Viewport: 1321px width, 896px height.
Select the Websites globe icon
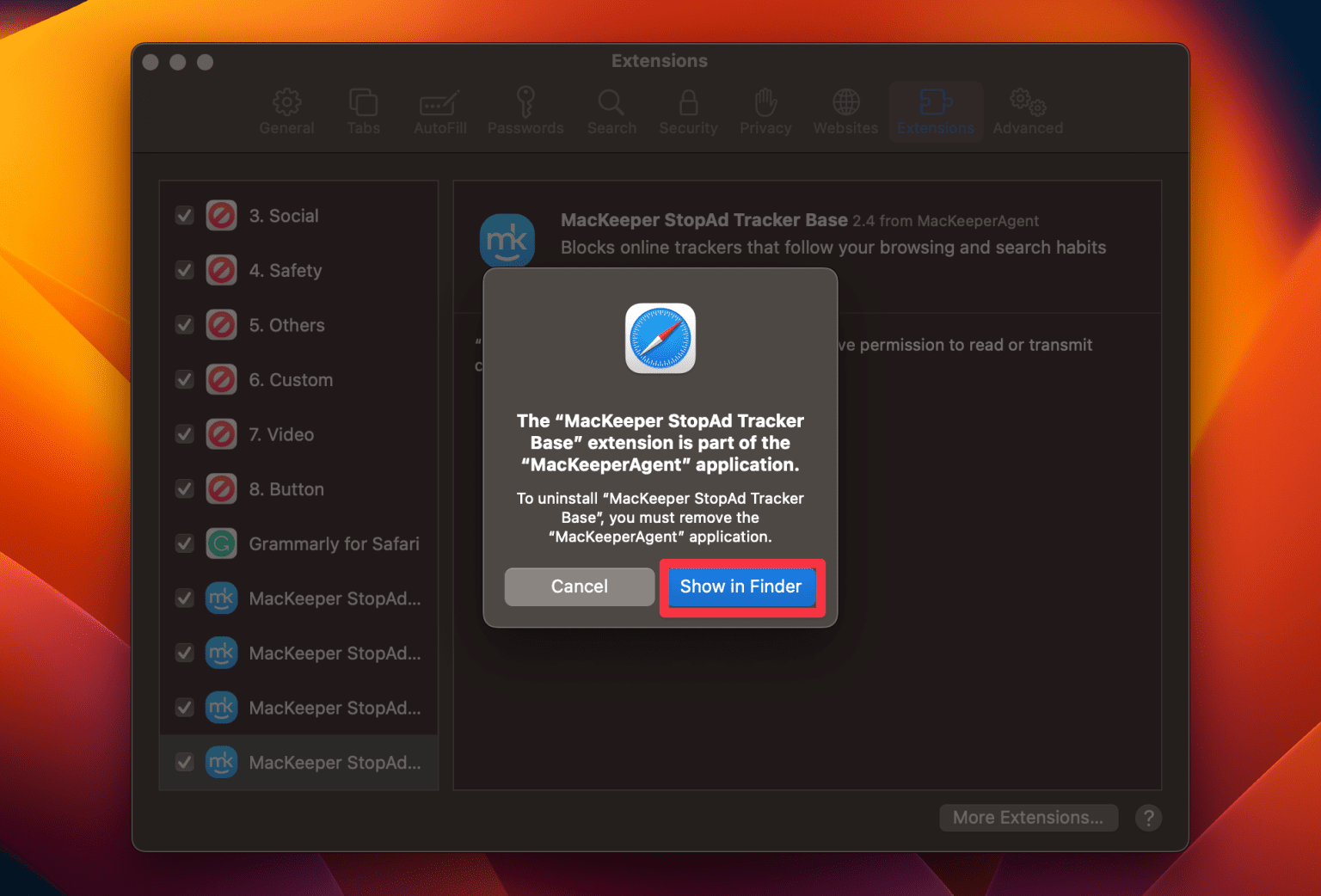pos(845,103)
